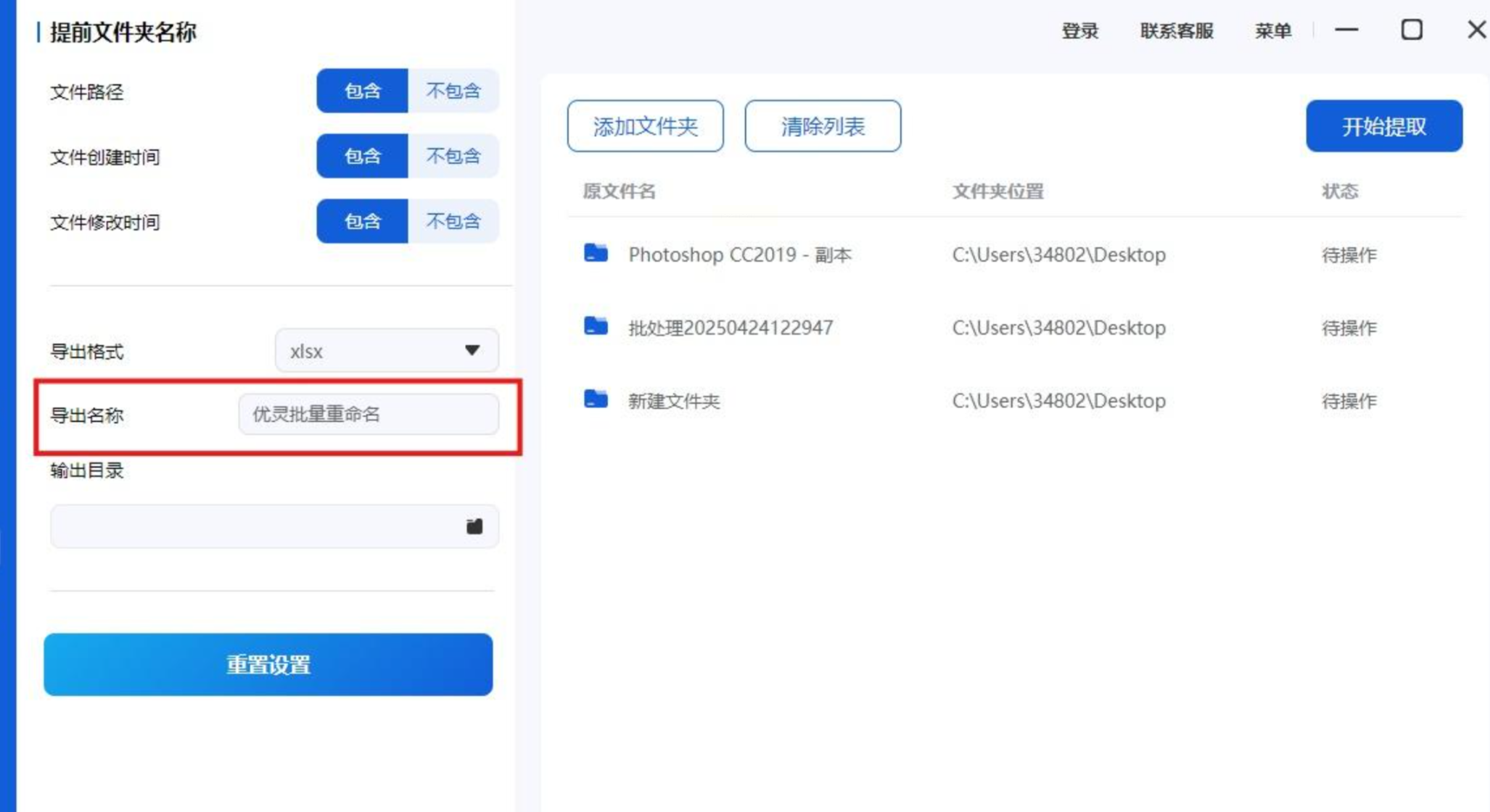Click the 登录 link
The width and height of the screenshot is (1490, 812).
[x=1079, y=30]
